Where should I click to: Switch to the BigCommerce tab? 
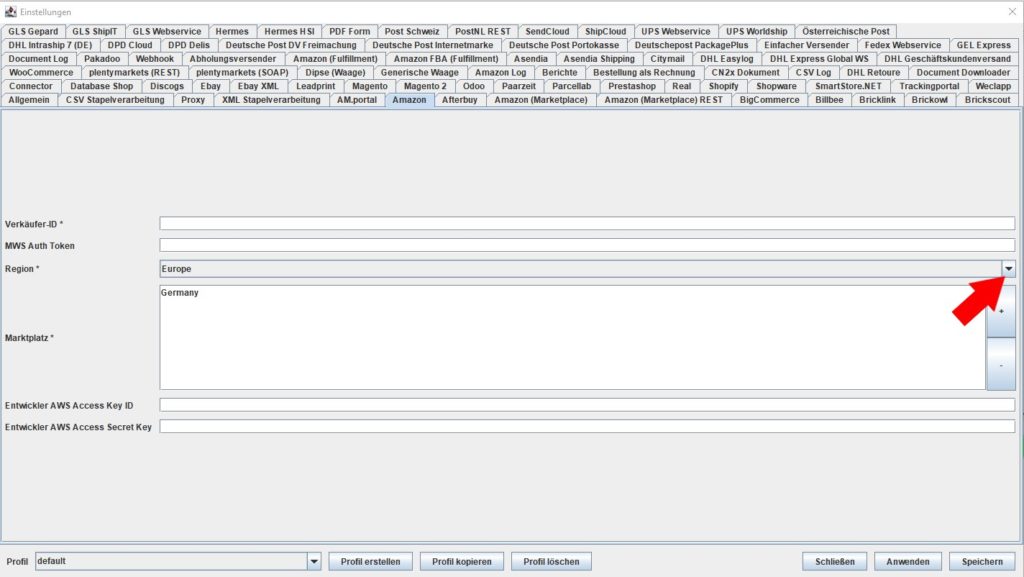(x=769, y=100)
